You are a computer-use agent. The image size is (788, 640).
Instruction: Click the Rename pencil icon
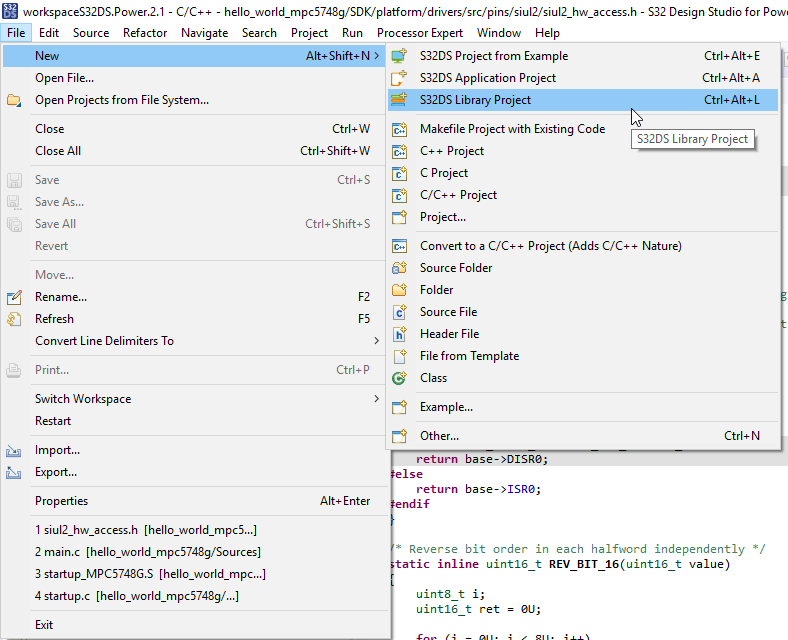click(x=14, y=297)
